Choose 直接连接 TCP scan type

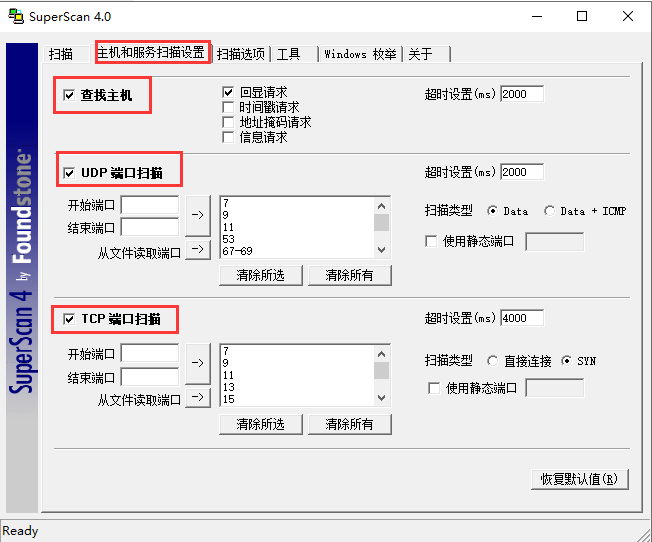pos(492,361)
